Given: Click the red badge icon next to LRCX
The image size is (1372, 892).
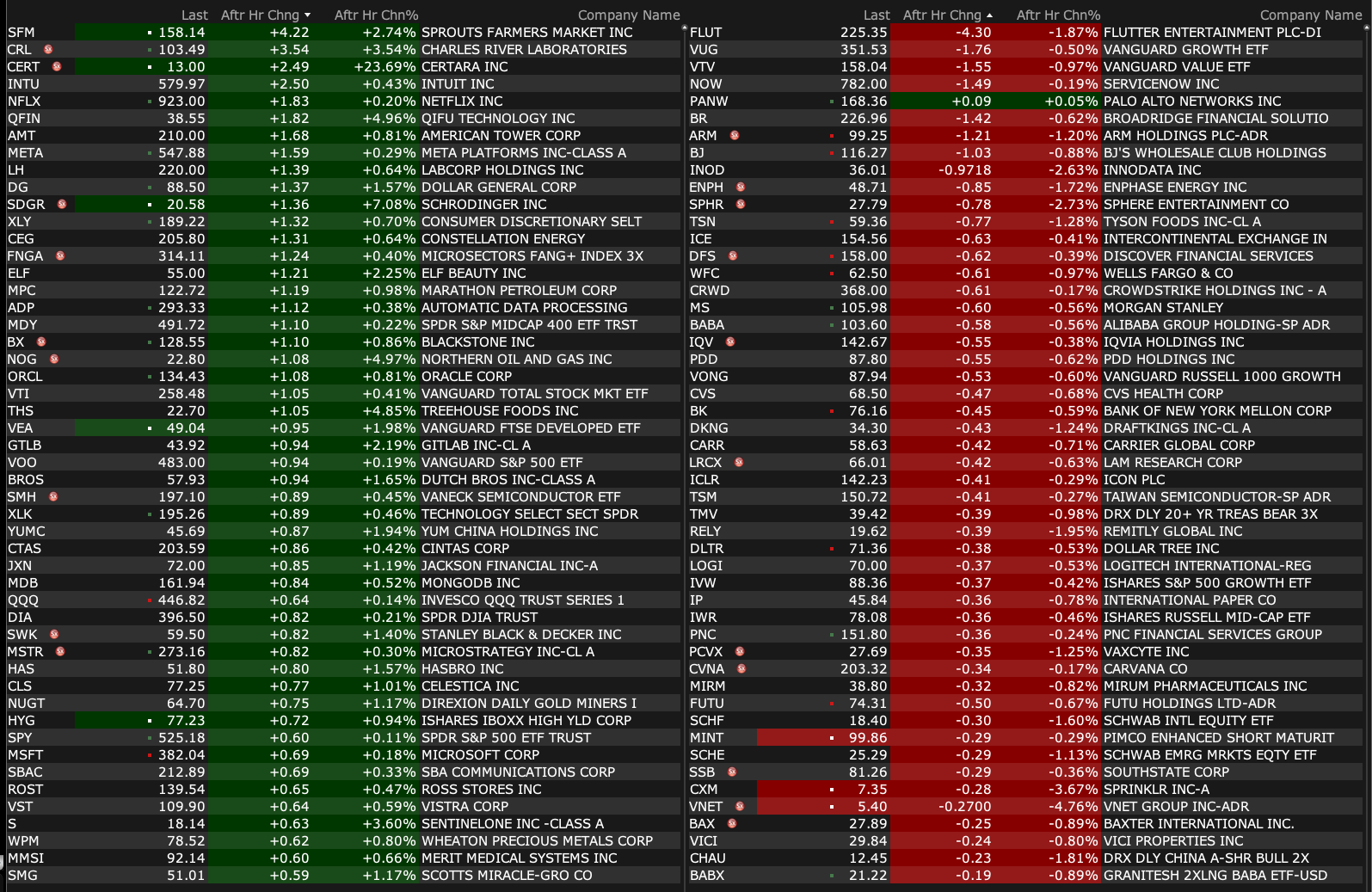Looking at the screenshot, I should click(x=739, y=463).
